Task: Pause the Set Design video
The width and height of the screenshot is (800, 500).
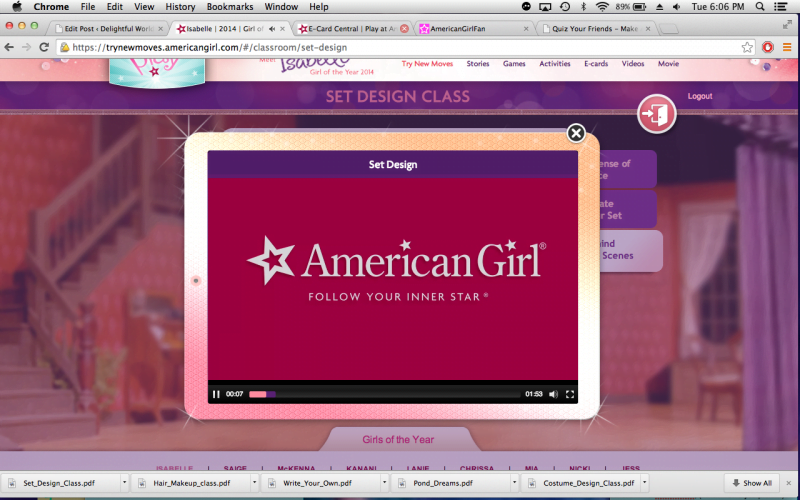Action: click(216, 394)
